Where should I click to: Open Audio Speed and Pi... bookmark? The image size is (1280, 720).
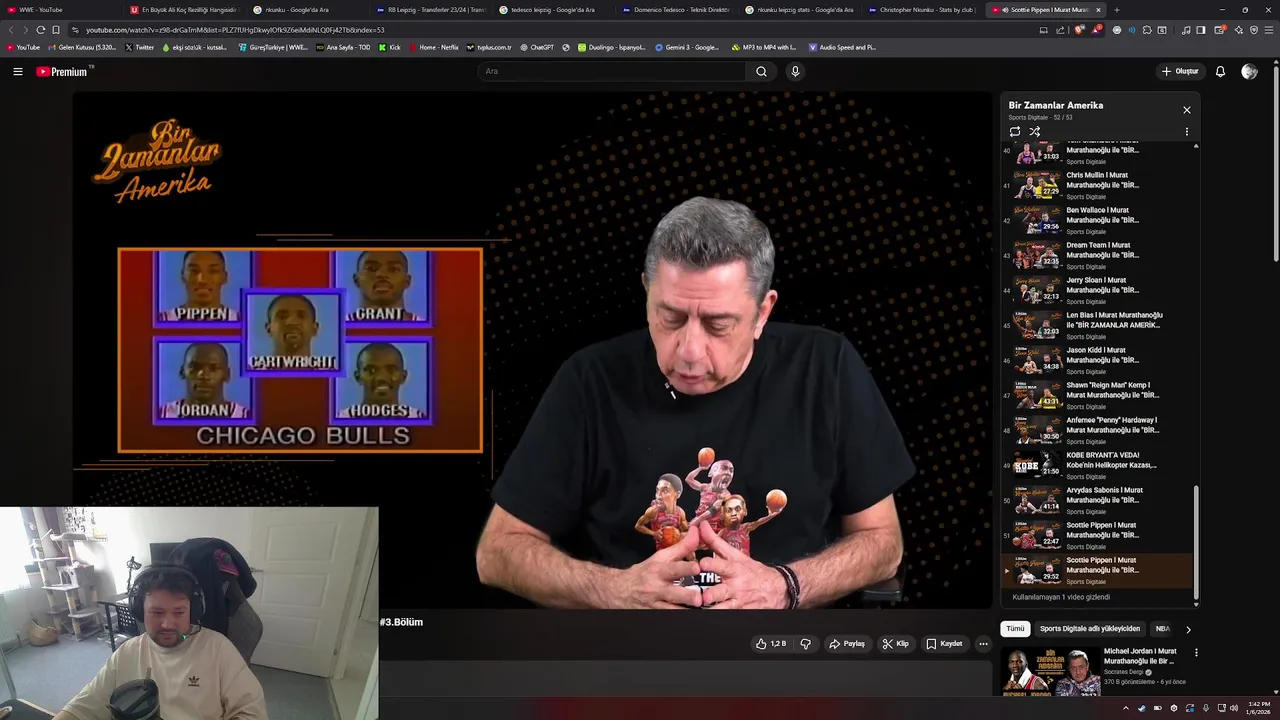tap(842, 47)
